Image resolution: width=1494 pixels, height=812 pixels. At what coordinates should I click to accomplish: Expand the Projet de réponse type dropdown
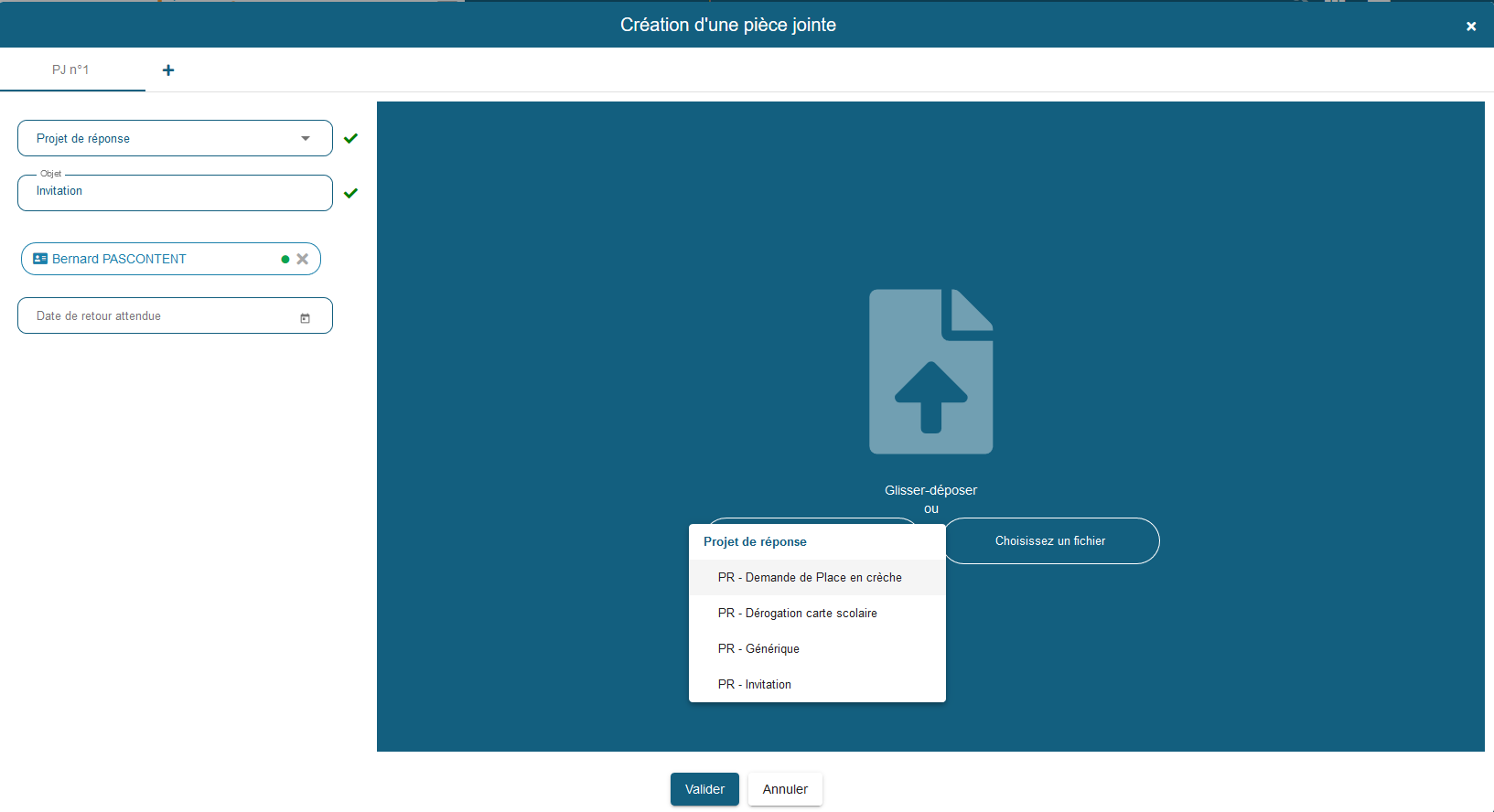[x=175, y=138]
